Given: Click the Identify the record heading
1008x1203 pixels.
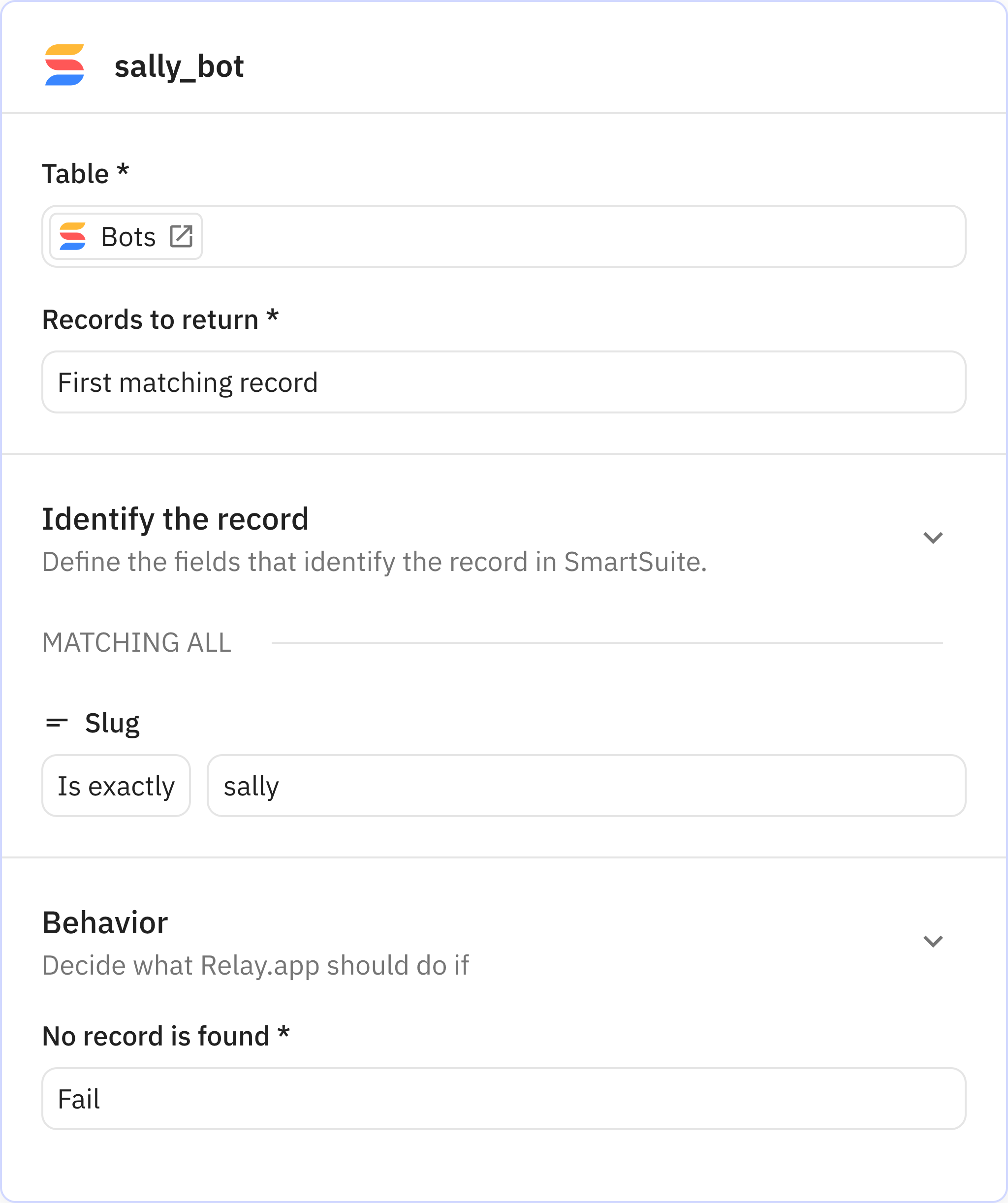Looking at the screenshot, I should 175,519.
